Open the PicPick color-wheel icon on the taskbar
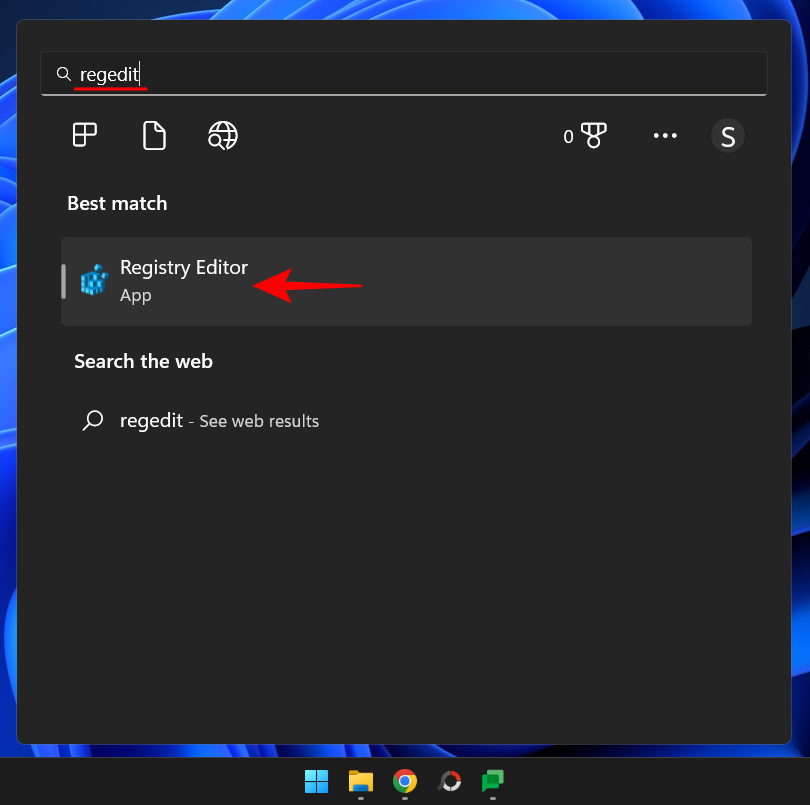 coord(449,782)
